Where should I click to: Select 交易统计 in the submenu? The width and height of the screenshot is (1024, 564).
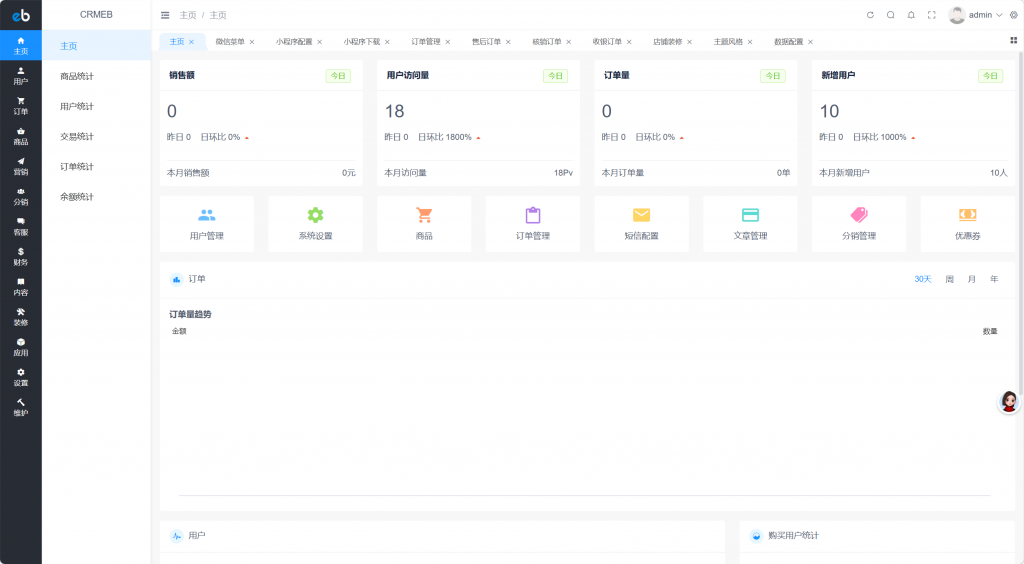pyautogui.click(x=77, y=137)
